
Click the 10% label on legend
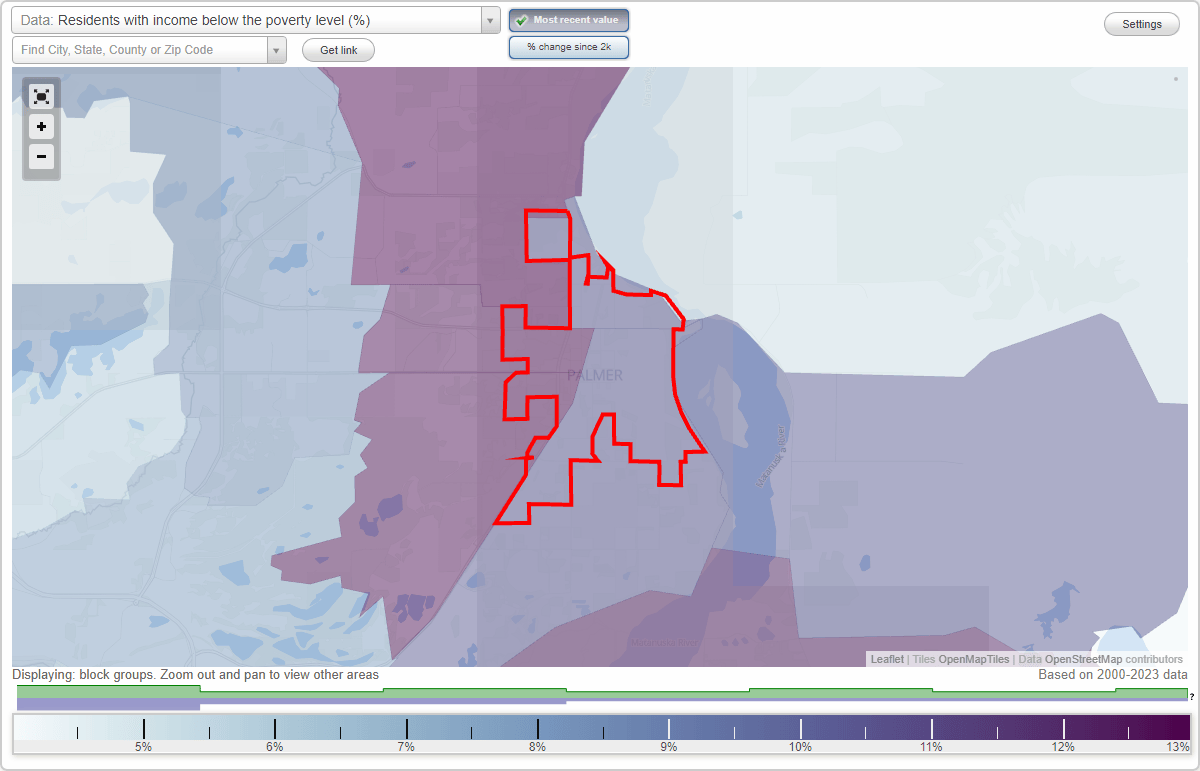click(x=800, y=747)
